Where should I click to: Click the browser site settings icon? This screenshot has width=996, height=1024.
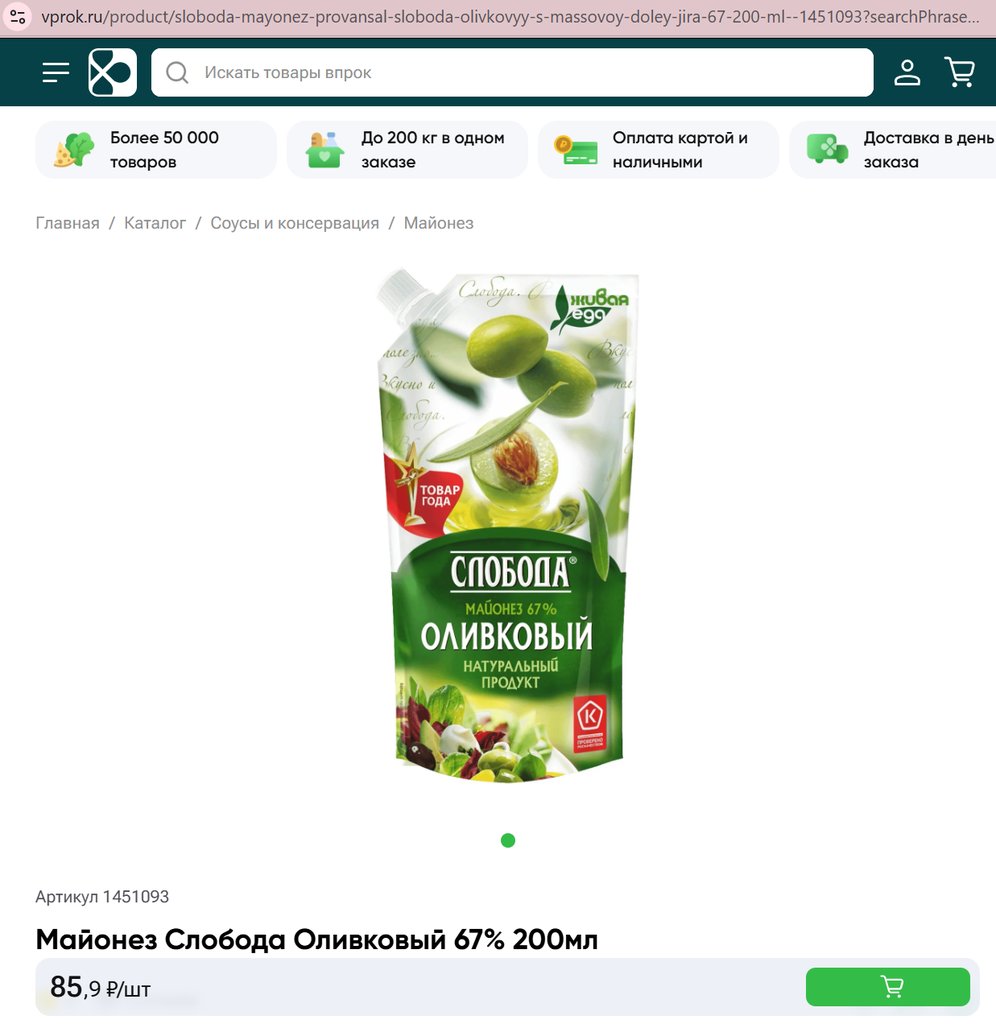click(18, 16)
